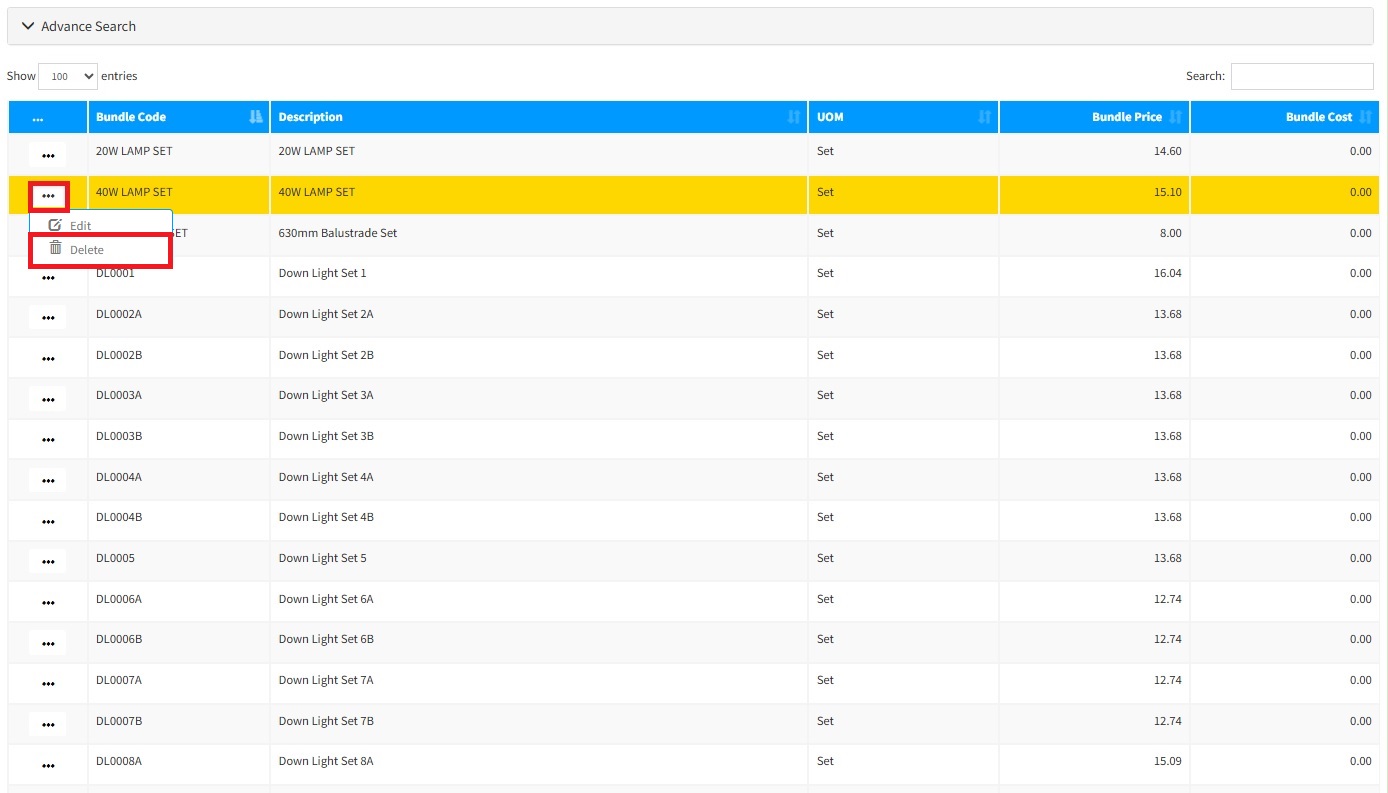Choose Delete from the context menu
Image resolution: width=1388 pixels, height=793 pixels.
pos(87,250)
